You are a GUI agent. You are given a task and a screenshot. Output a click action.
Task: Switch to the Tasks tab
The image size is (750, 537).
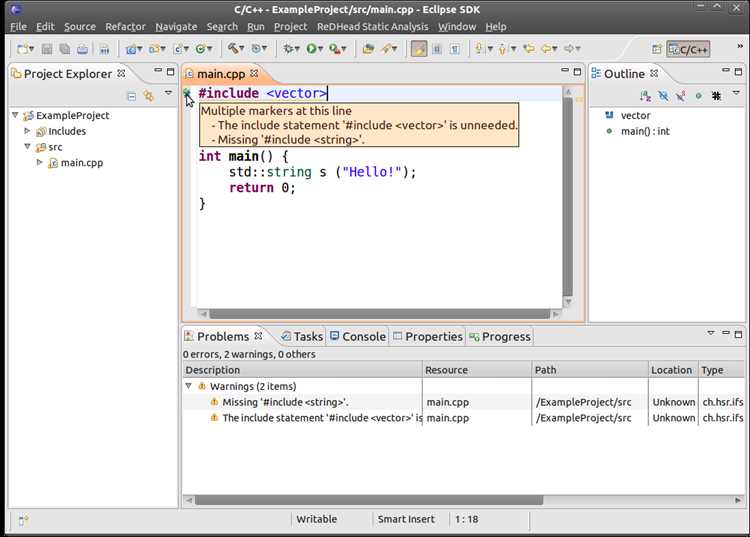(x=302, y=337)
